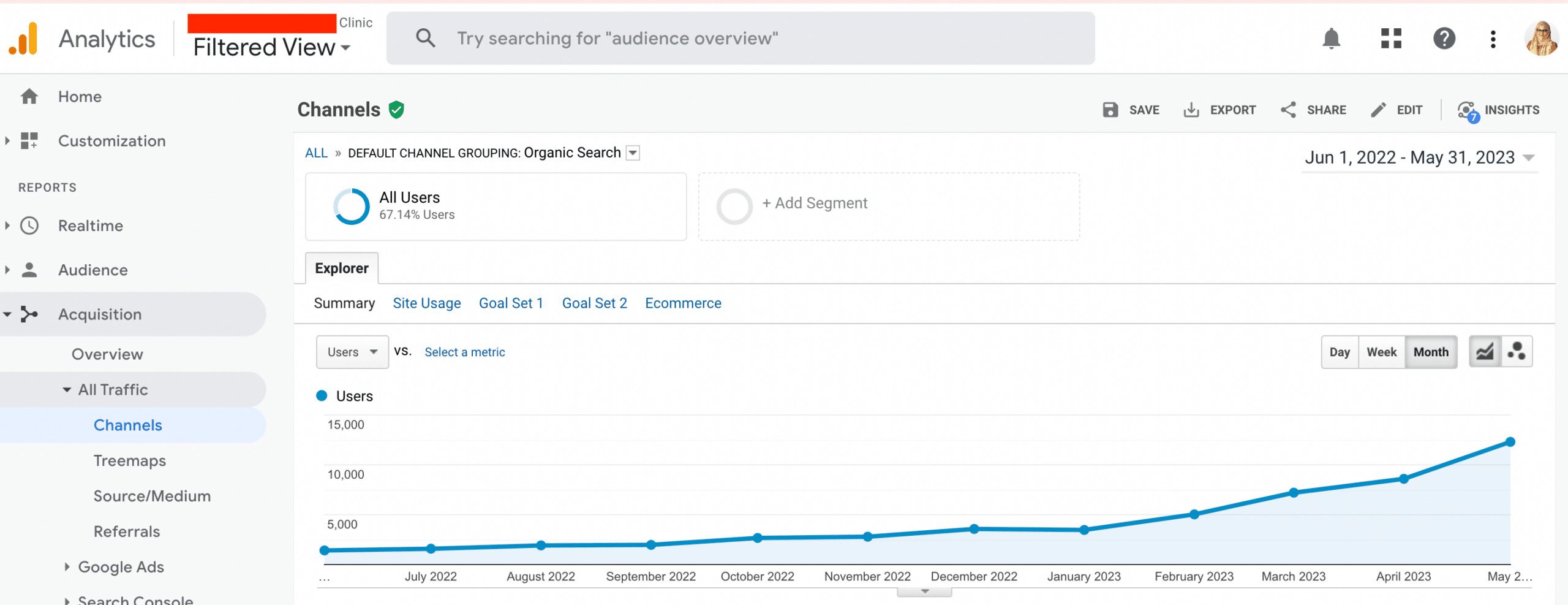
Task: Click the Customization dashboard icon
Action: [x=29, y=141]
